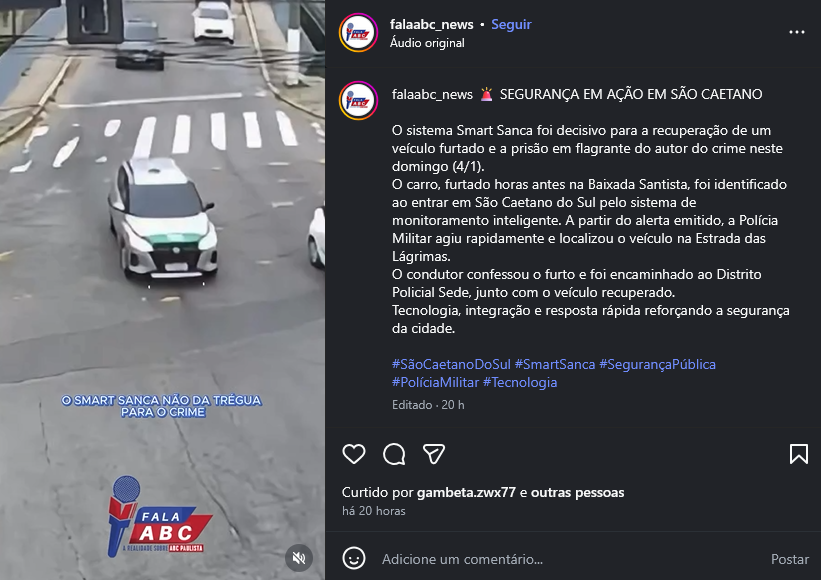Save post with bookmark icon
Viewport: 821px width, 580px height.
point(798,454)
